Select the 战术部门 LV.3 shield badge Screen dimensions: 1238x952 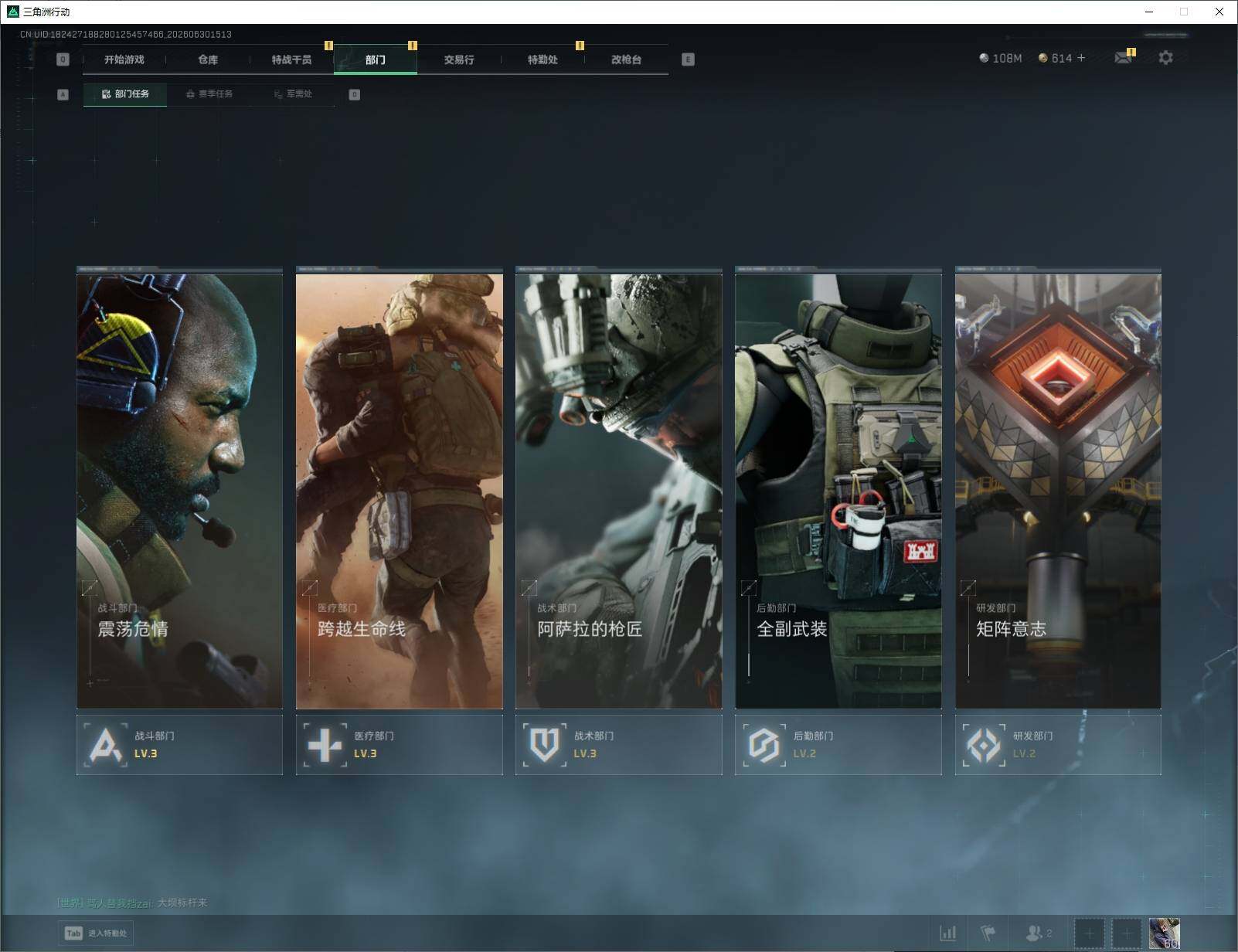pos(618,745)
